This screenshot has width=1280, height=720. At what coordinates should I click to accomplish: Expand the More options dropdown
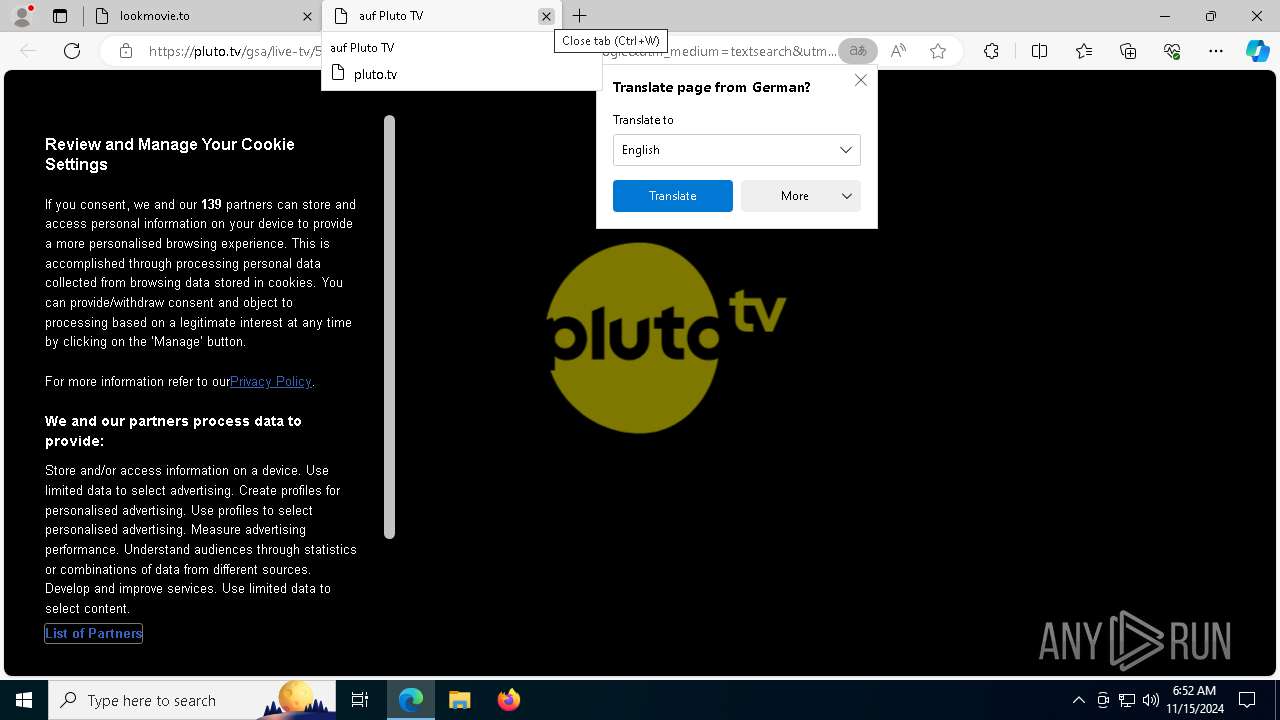801,196
